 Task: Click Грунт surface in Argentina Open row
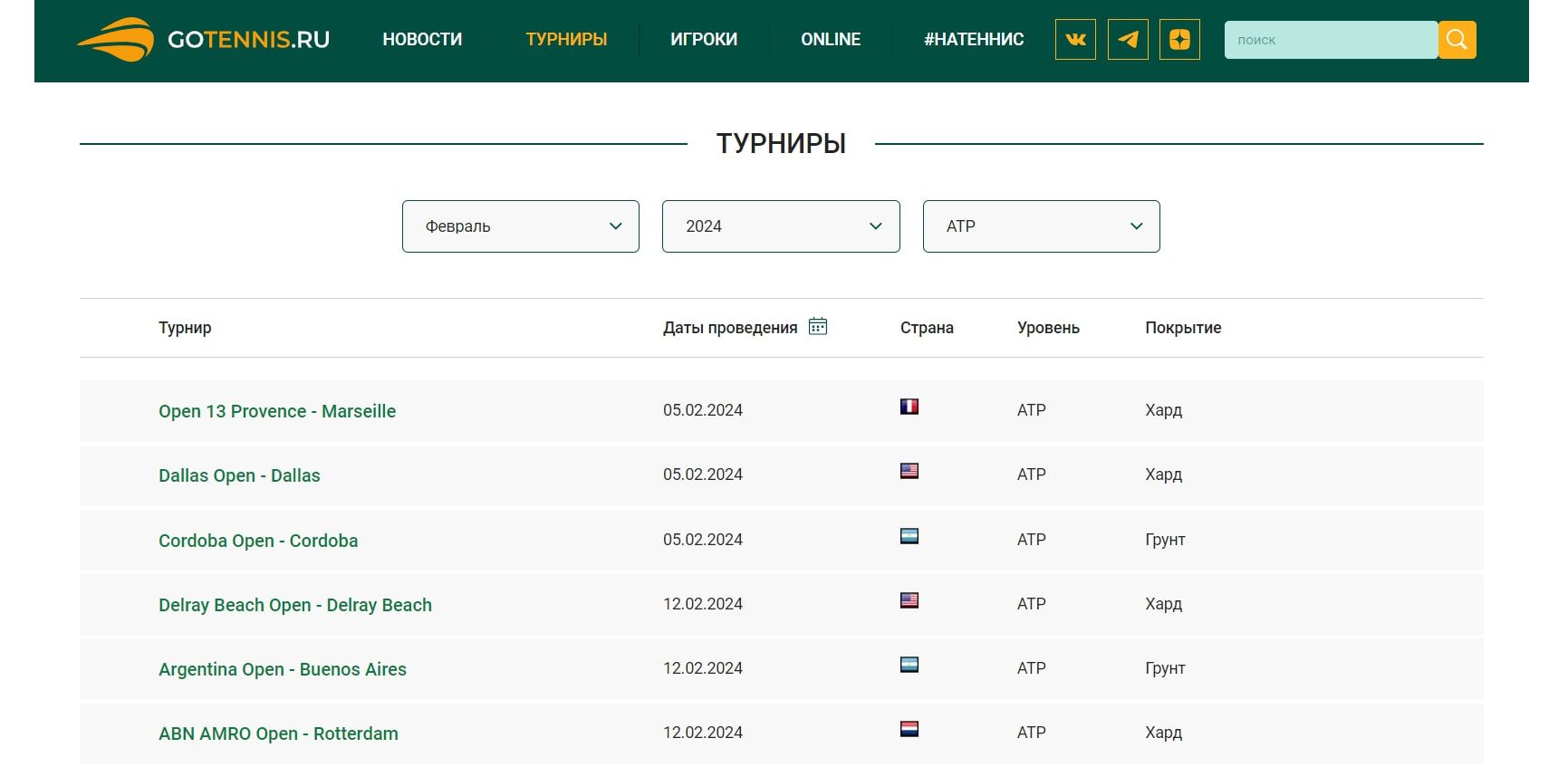(1165, 668)
